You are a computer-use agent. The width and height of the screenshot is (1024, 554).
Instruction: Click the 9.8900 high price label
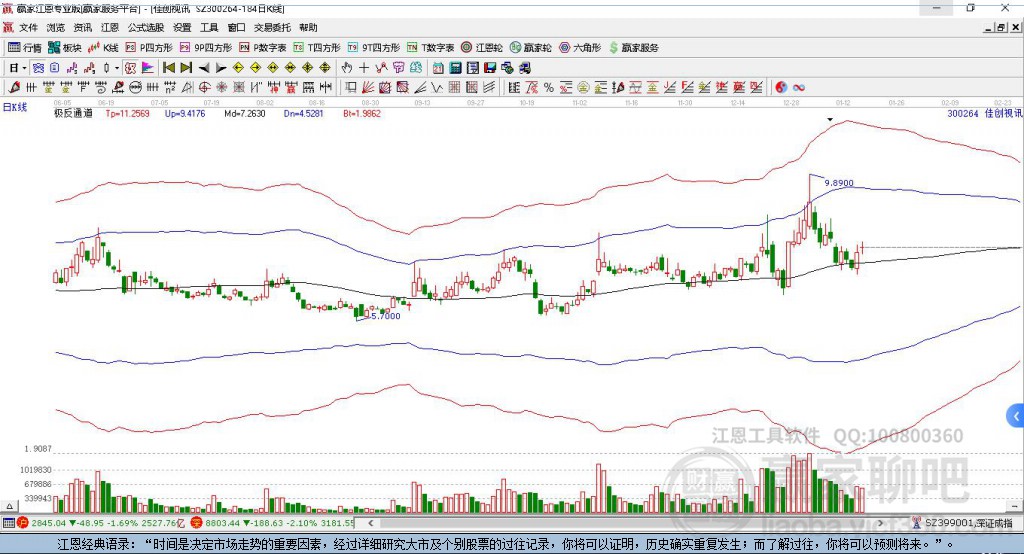click(x=839, y=183)
